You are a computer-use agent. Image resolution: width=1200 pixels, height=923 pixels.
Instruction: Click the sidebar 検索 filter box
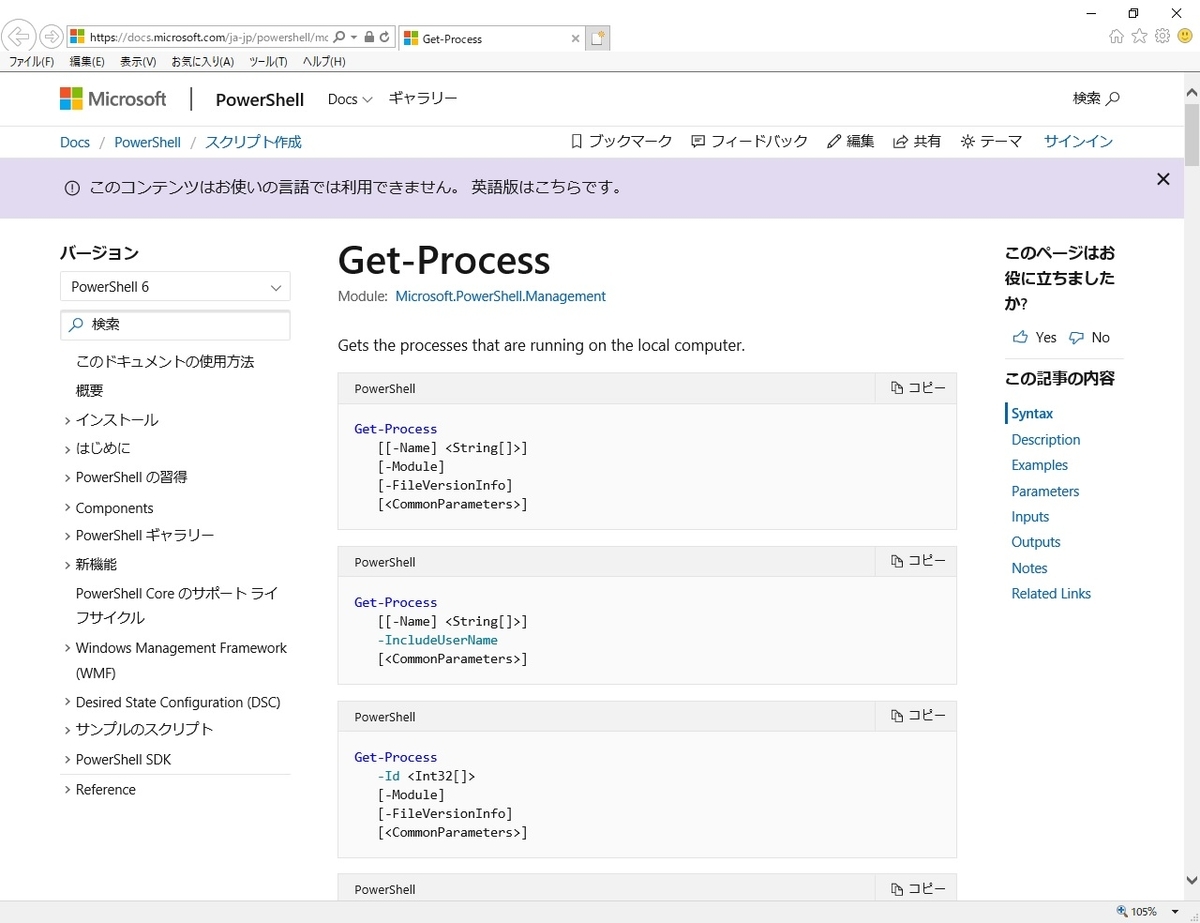[x=175, y=325]
